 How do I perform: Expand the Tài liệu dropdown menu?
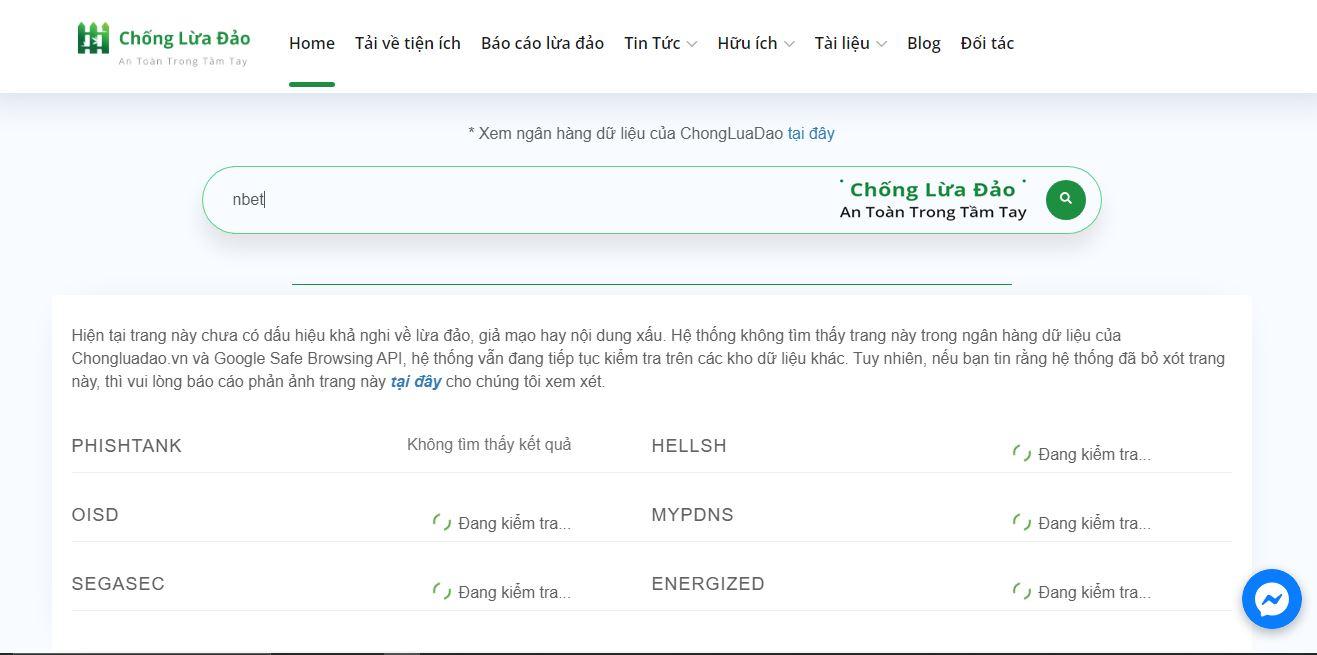point(850,43)
